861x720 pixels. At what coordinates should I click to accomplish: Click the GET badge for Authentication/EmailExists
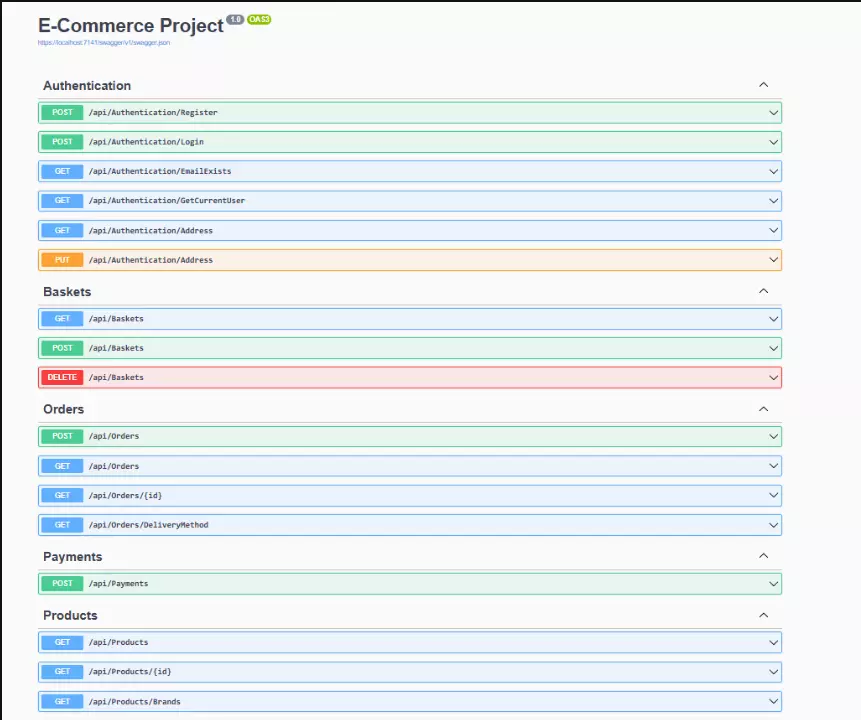point(62,172)
